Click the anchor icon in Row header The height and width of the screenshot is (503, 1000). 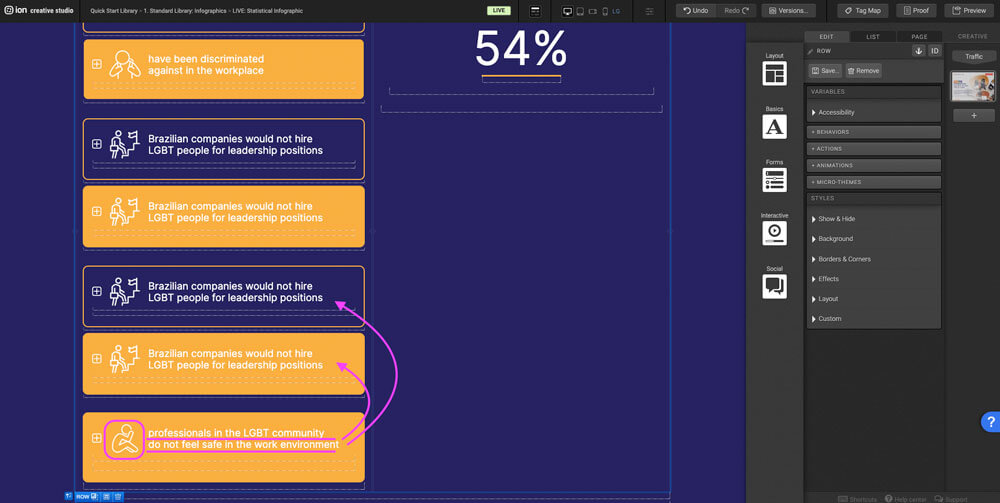coord(918,51)
